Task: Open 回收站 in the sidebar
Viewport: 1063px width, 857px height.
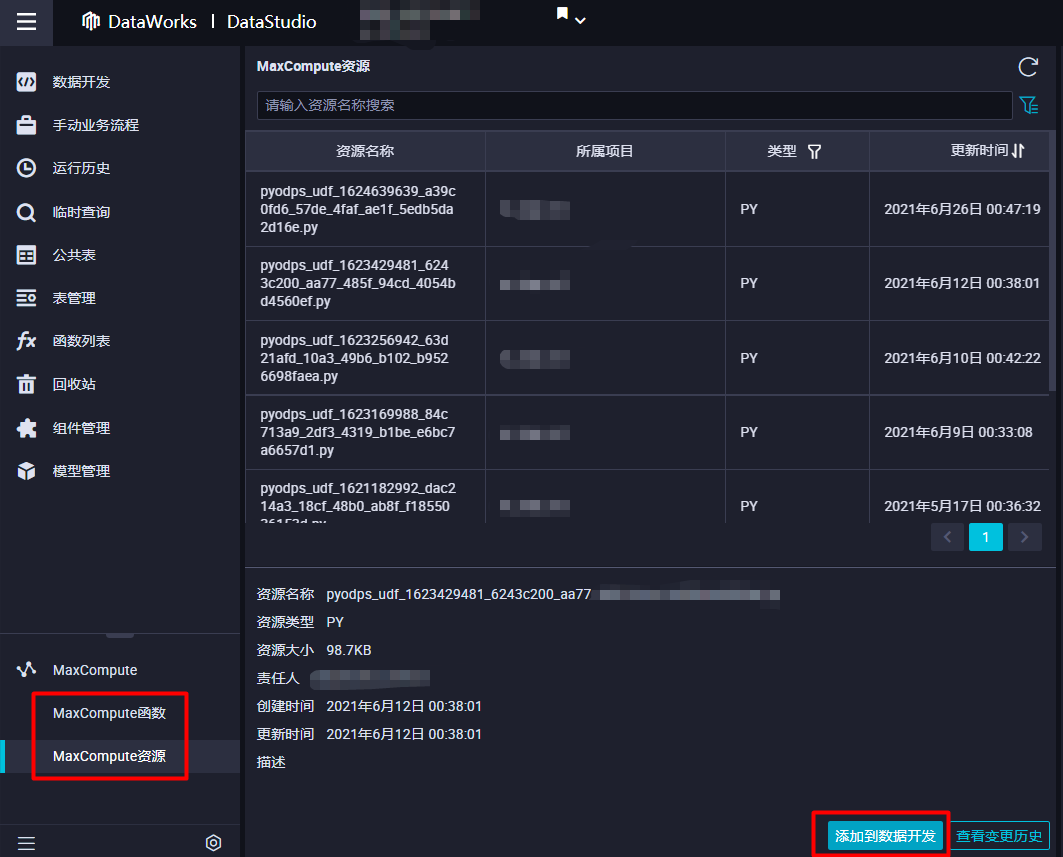Action: coord(74,384)
